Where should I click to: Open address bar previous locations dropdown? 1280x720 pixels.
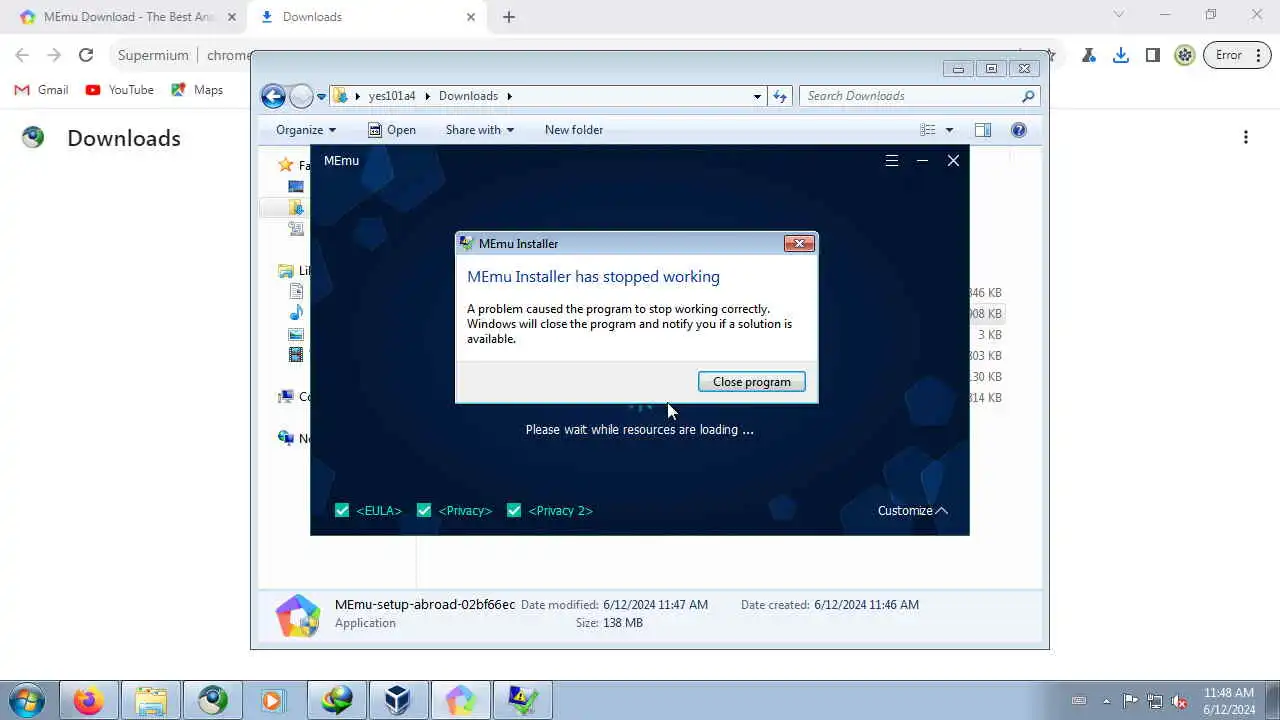pyautogui.click(x=757, y=96)
